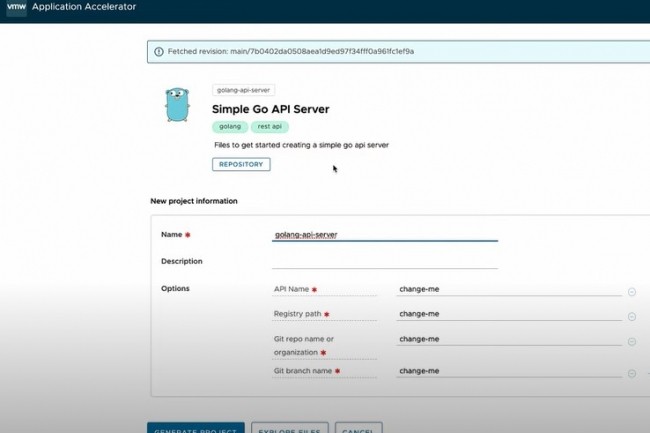
Task: Click the Application Accelerator title
Action: (84, 7)
